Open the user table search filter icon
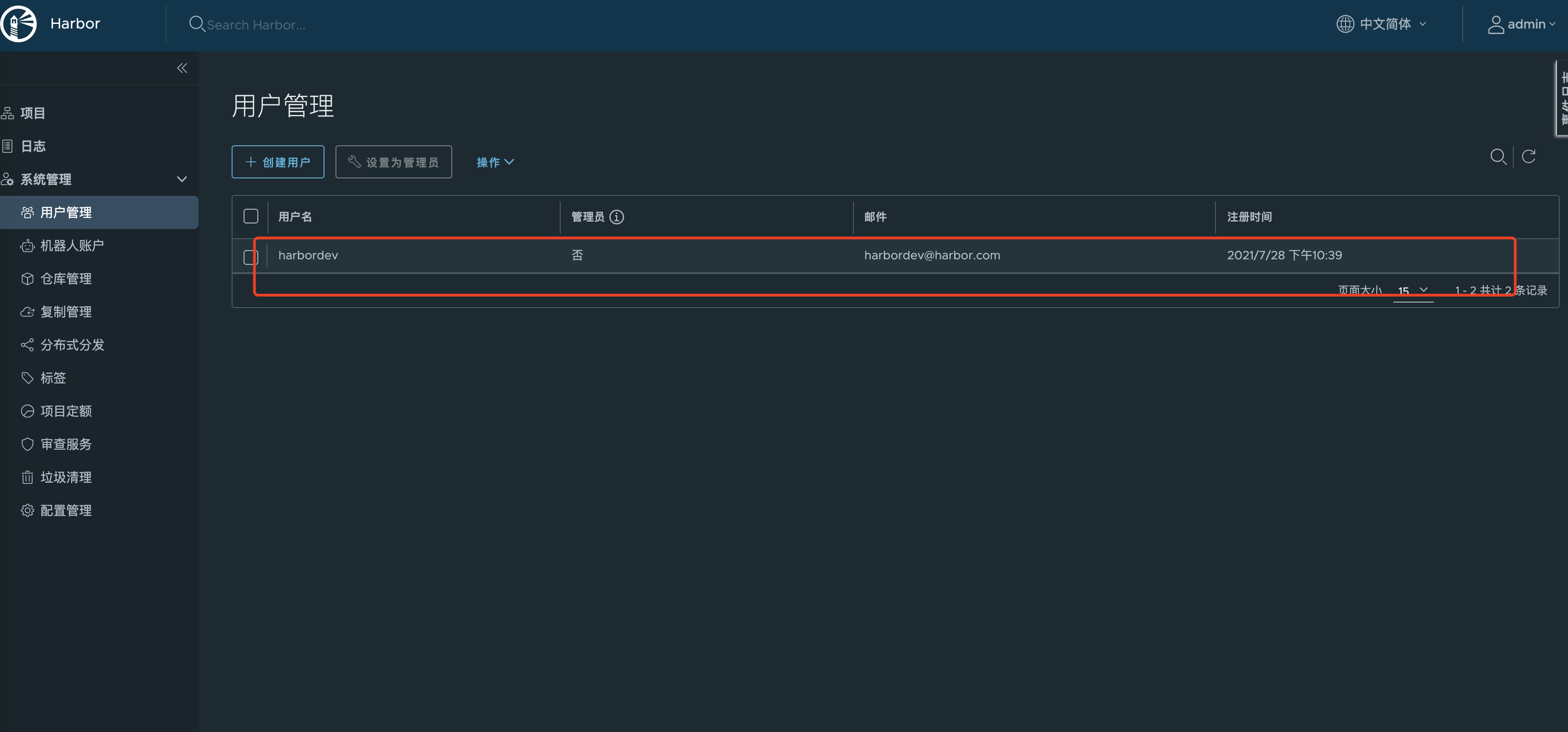Screen dimensions: 1568x732 pyautogui.click(x=1498, y=157)
